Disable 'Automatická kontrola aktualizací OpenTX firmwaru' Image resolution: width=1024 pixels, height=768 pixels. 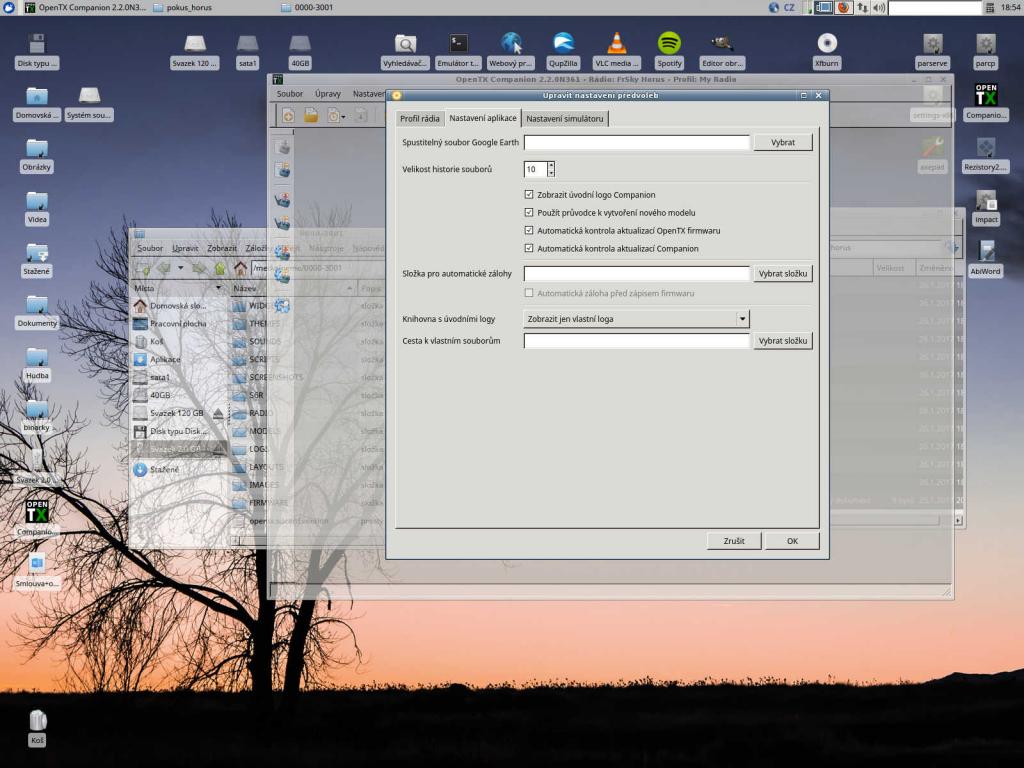click(529, 231)
